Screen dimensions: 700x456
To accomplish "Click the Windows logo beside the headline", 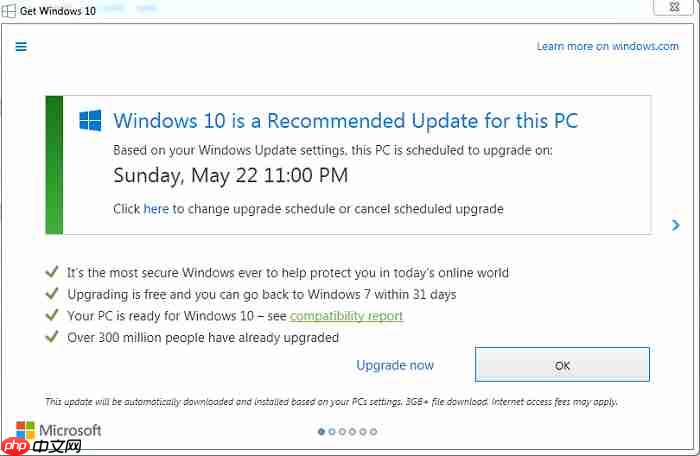I will [91, 121].
